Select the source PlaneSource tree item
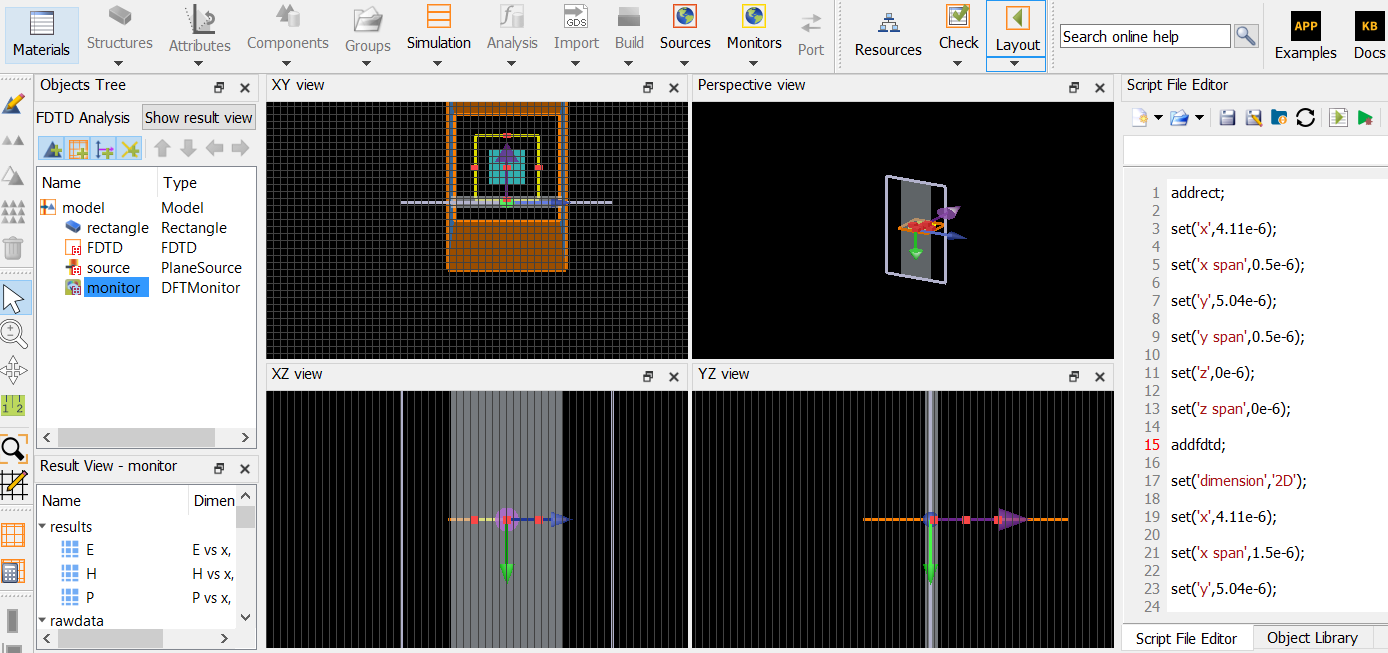 click(108, 267)
